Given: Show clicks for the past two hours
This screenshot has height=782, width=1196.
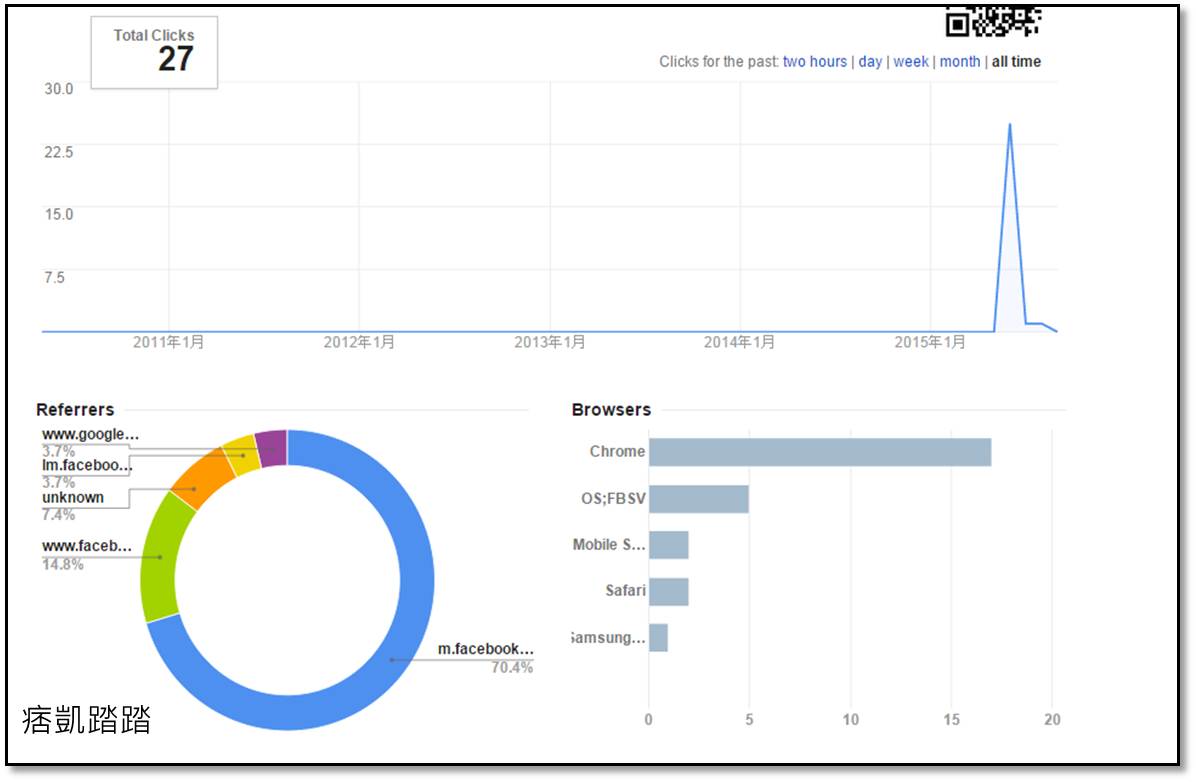Looking at the screenshot, I should point(815,62).
